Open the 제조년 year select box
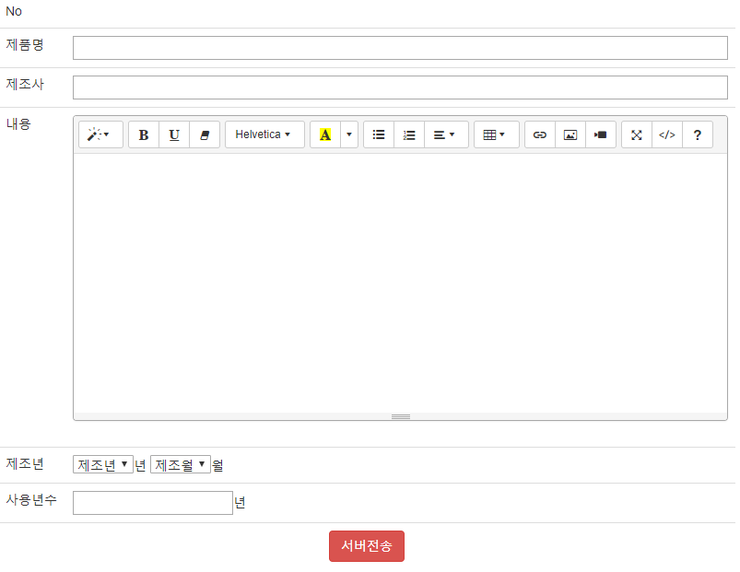Image resolution: width=740 pixels, height=572 pixels. 103,464
